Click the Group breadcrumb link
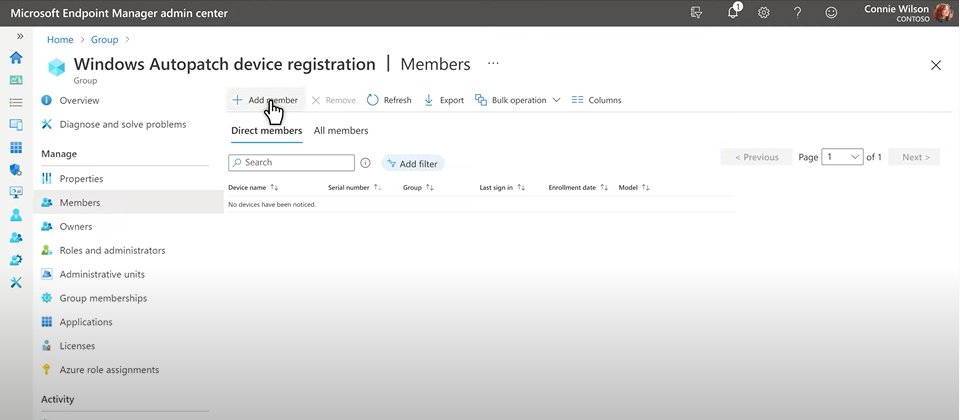The height and width of the screenshot is (420, 960). click(105, 39)
